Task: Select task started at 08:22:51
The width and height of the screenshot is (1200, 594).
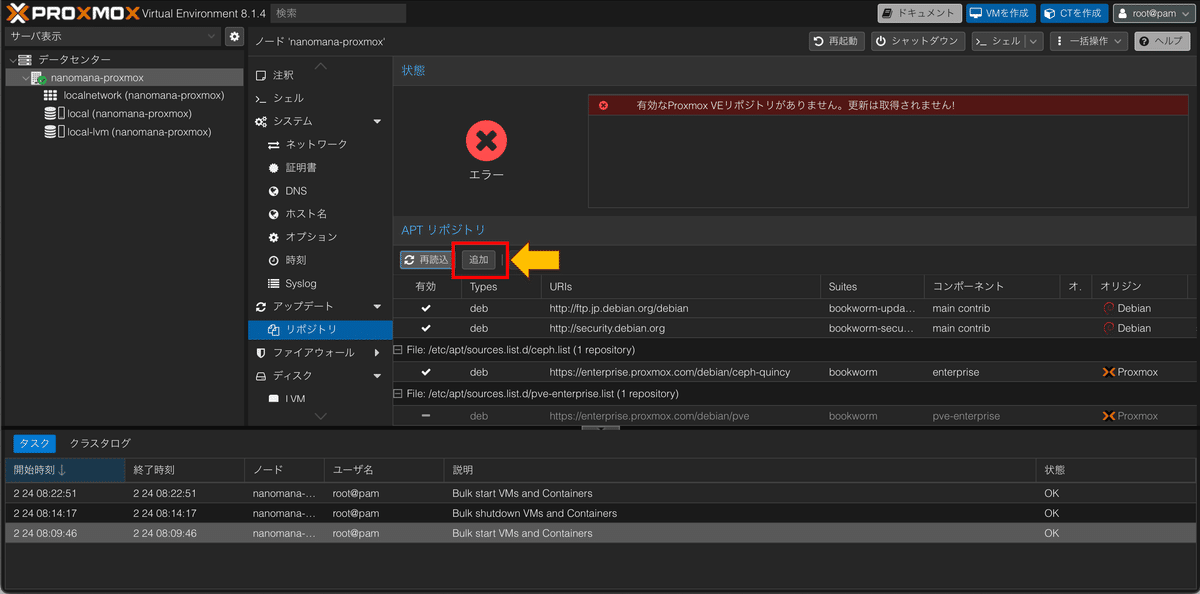Action: 600,493
